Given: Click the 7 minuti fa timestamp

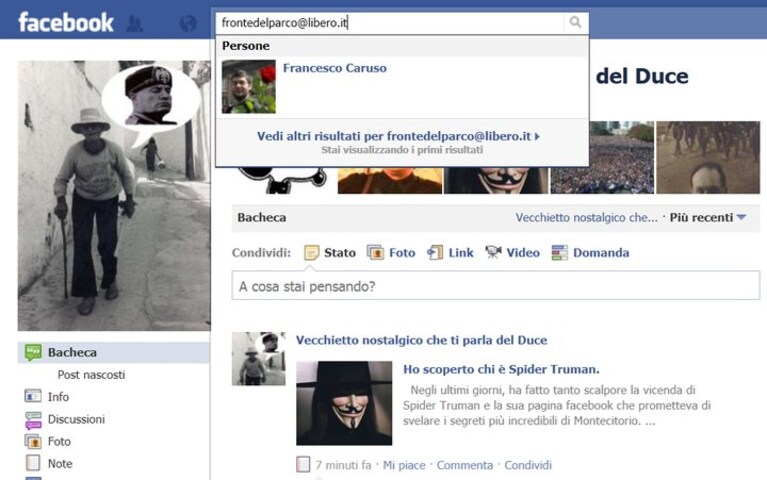Looking at the screenshot, I should pyautogui.click(x=343, y=465).
